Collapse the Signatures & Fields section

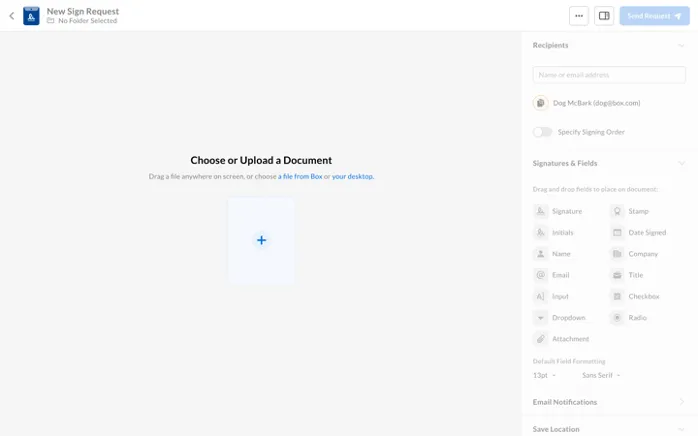coord(681,163)
